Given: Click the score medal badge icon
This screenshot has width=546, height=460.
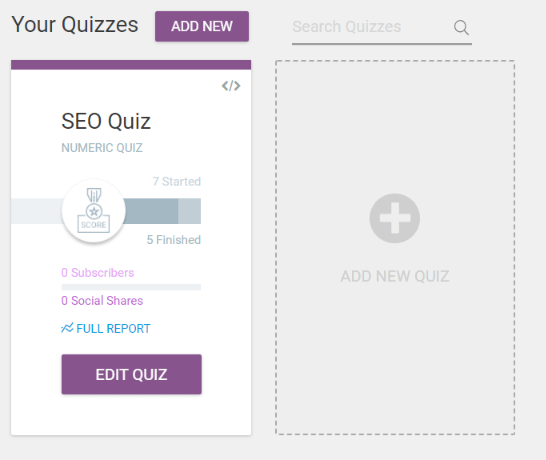Looking at the screenshot, I should pos(93,210).
